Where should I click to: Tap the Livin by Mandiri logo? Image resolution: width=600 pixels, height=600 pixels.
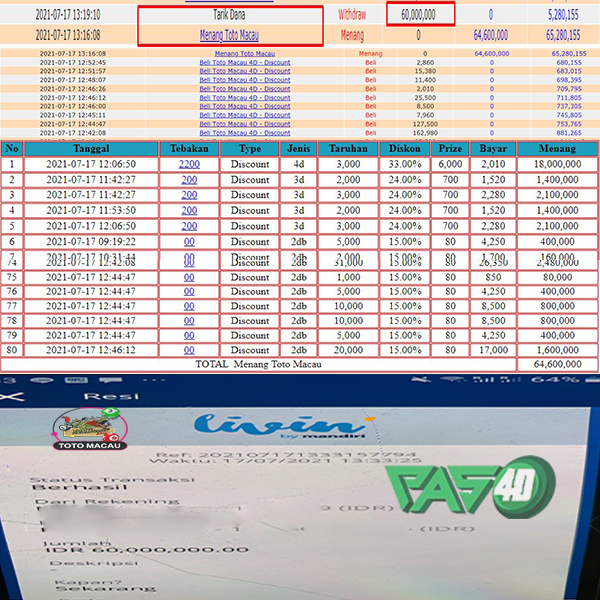click(284, 426)
